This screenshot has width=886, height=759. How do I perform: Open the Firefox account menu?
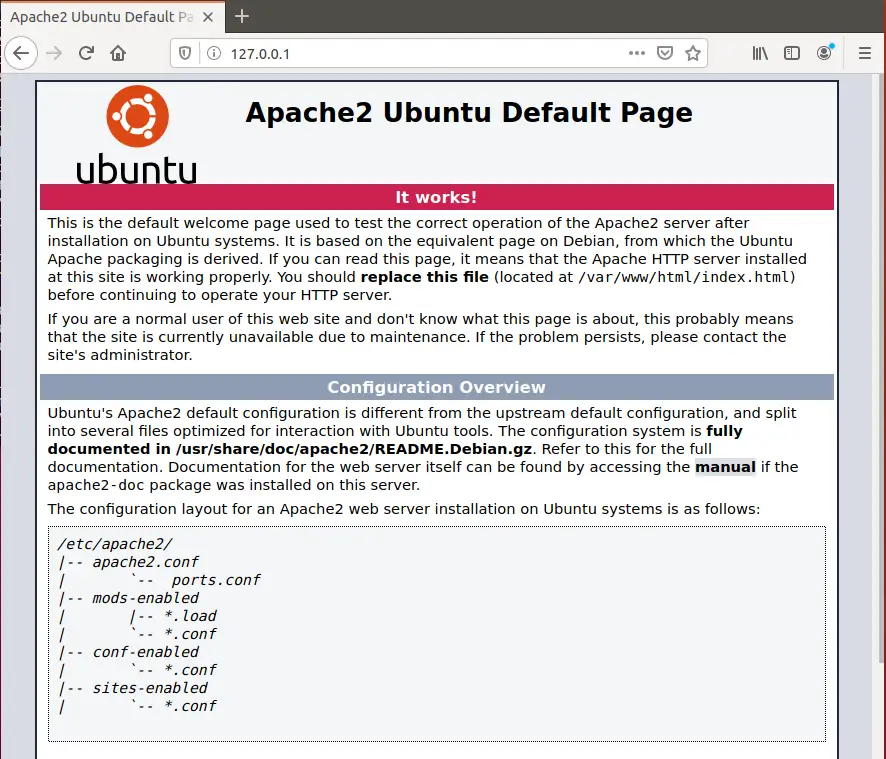click(x=824, y=53)
